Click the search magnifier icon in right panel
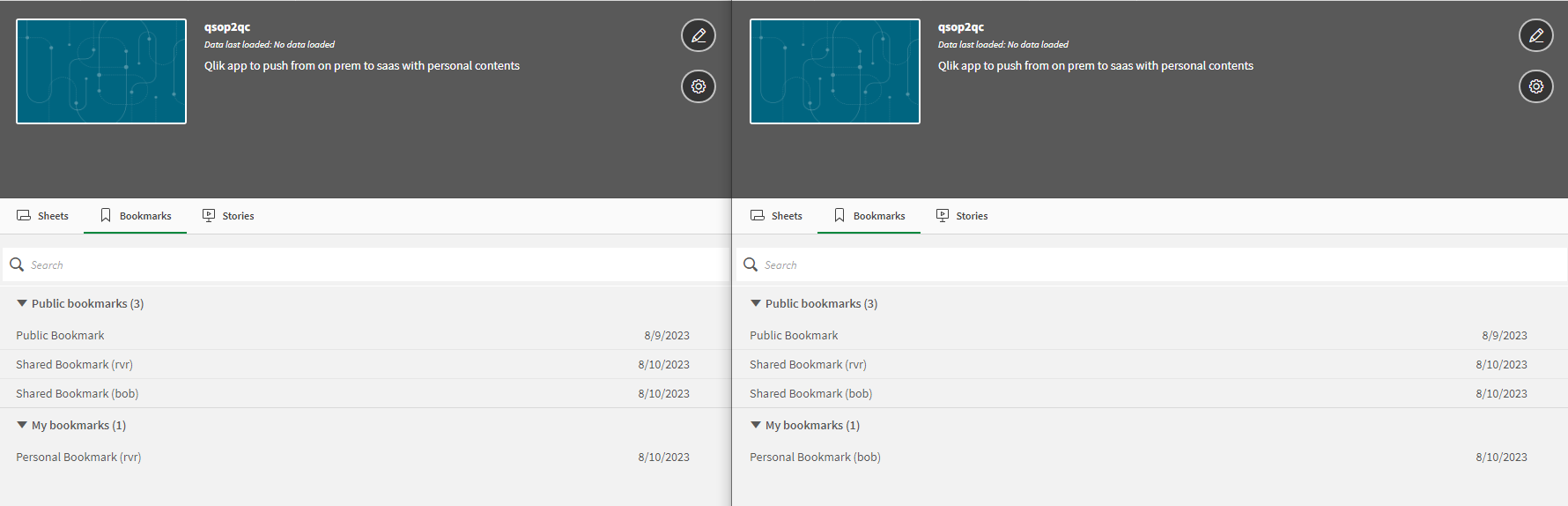This screenshot has height=506, width=1568. click(751, 264)
